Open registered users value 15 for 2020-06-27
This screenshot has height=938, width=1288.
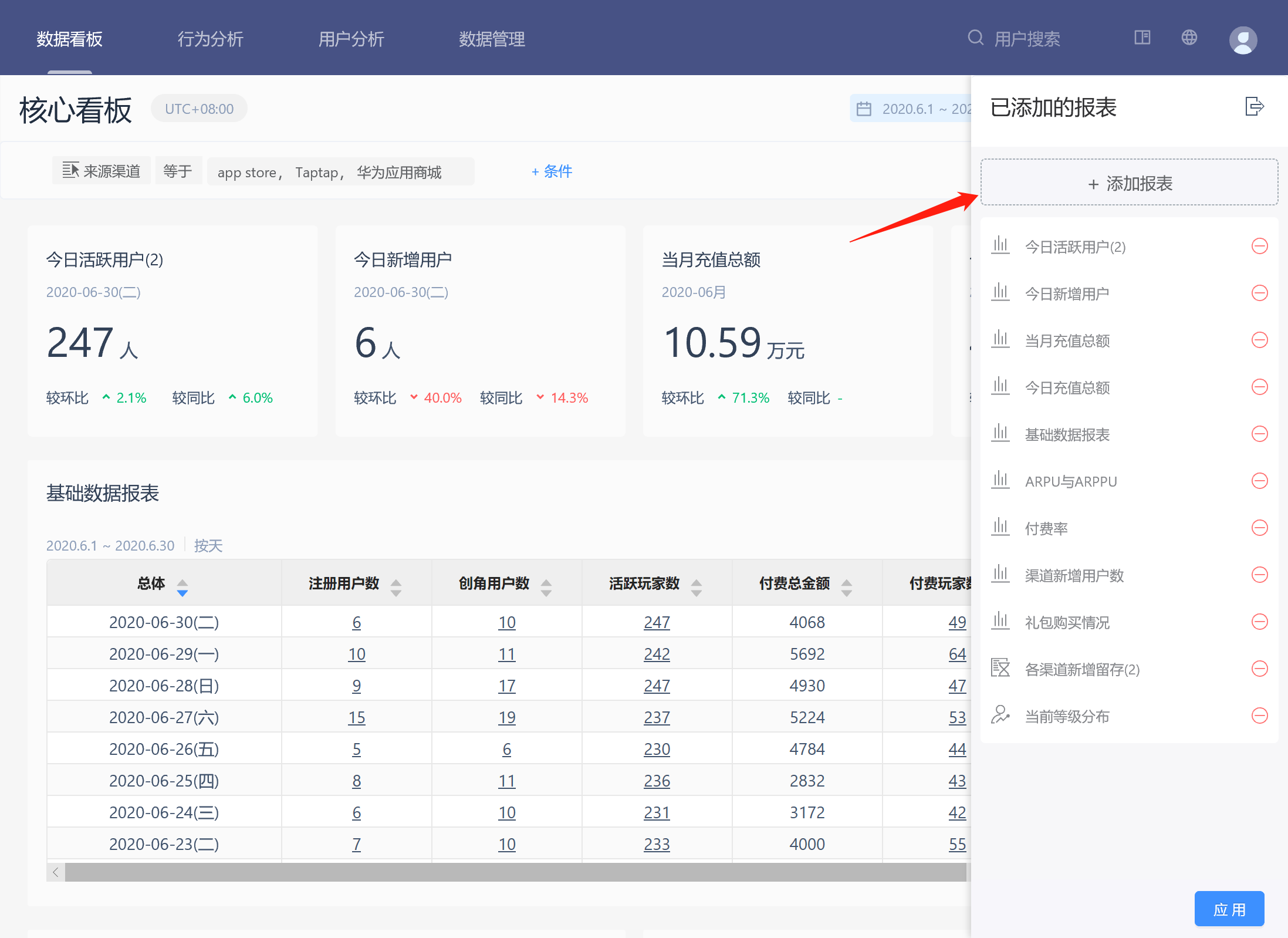[x=356, y=717]
